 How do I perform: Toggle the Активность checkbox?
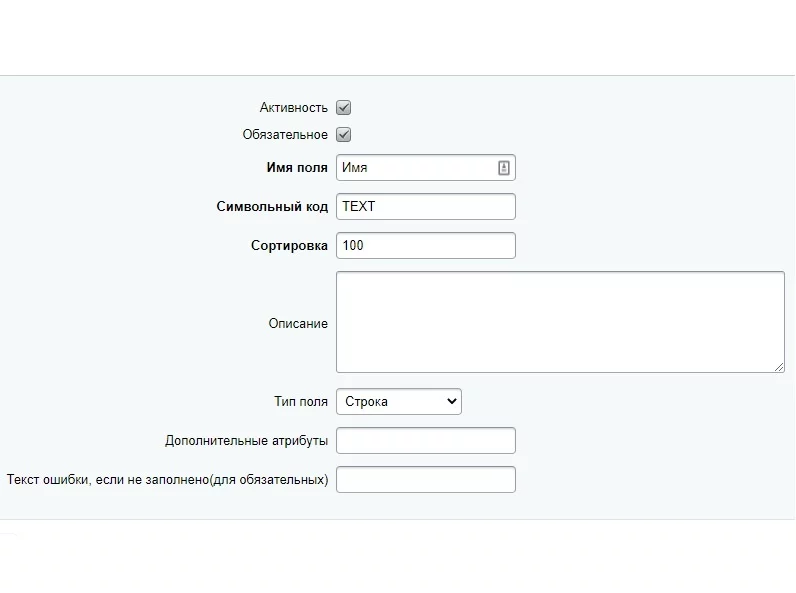click(344, 108)
